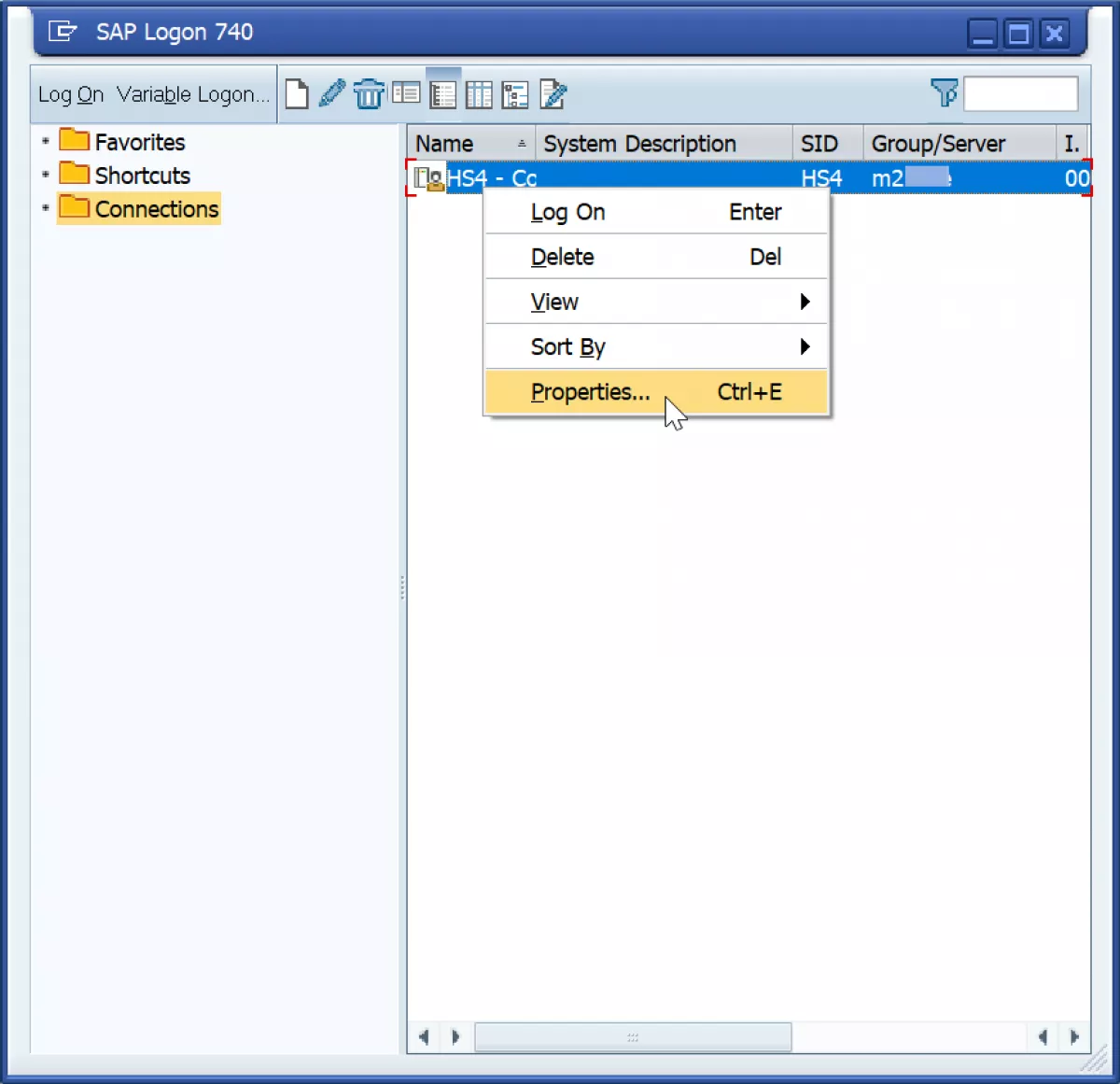Viewport: 1120px width, 1084px height.
Task: Choose Properties... from context menu
Action: click(x=656, y=392)
